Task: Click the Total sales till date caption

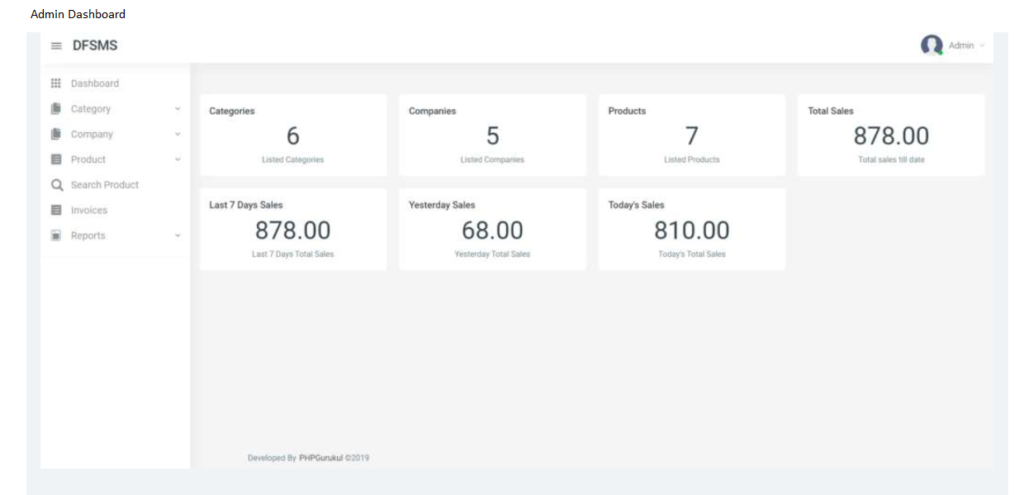Action: 891,160
